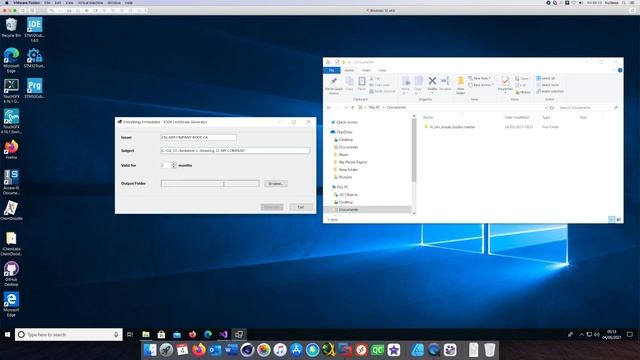Screen dimensions: 640x360
Task: Open Firefox desktop shortcut
Action: 11,149
